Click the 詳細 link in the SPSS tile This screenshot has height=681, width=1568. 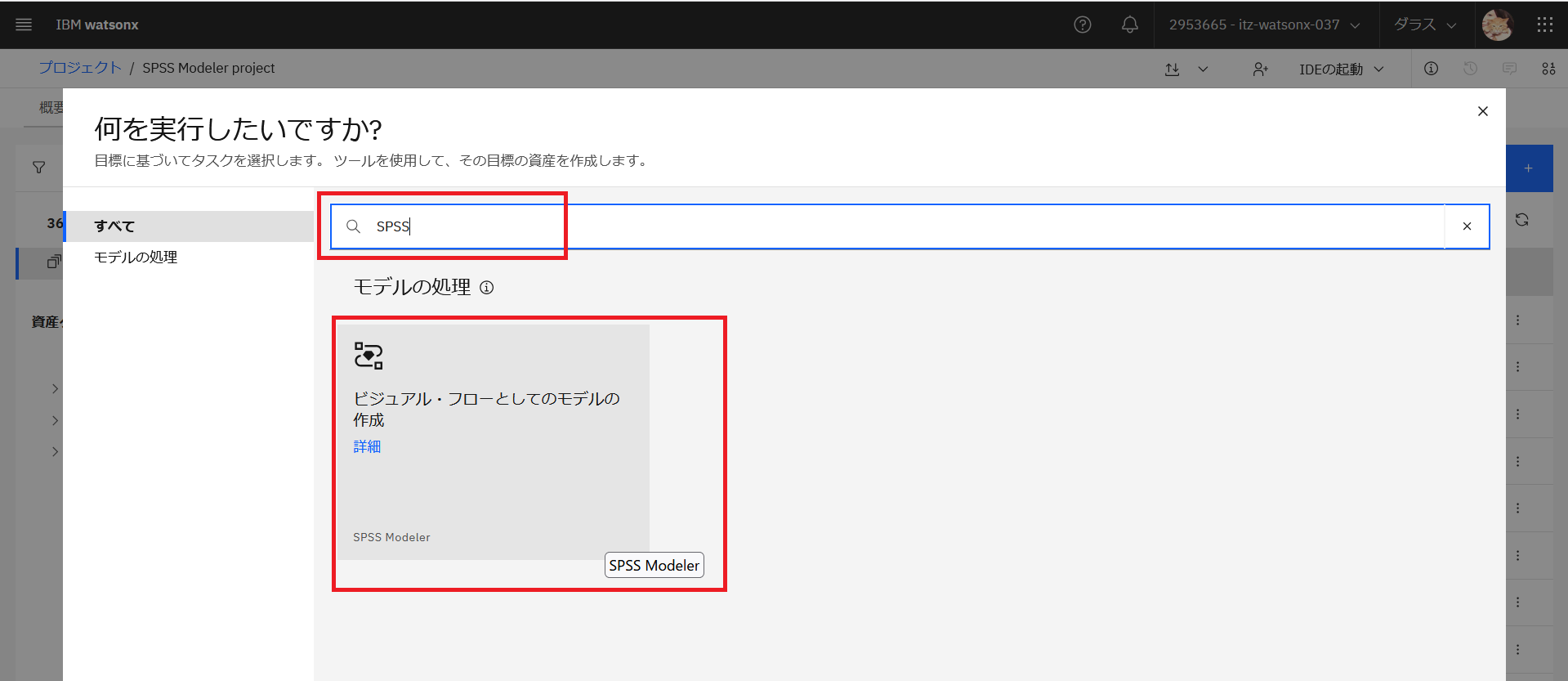point(367,446)
